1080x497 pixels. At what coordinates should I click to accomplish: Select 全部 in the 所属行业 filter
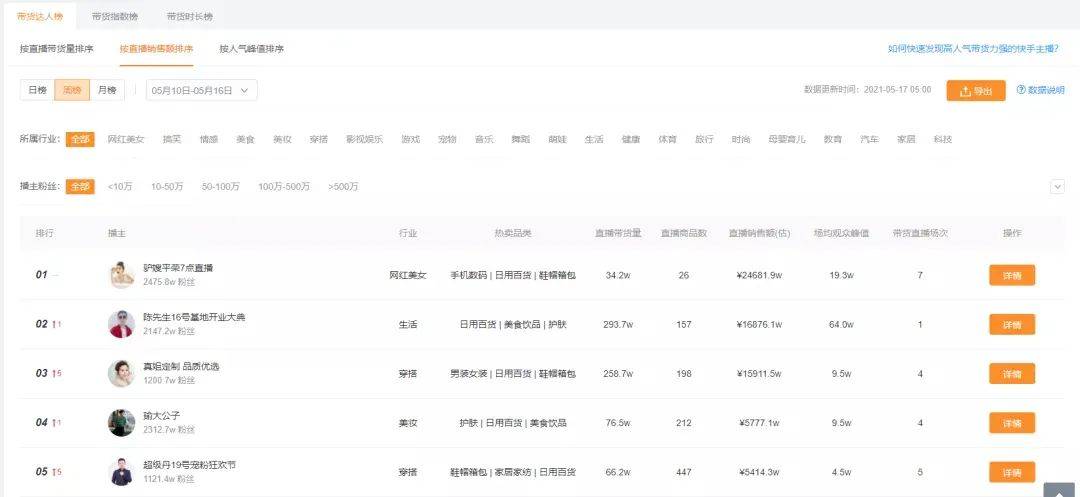coord(80,139)
